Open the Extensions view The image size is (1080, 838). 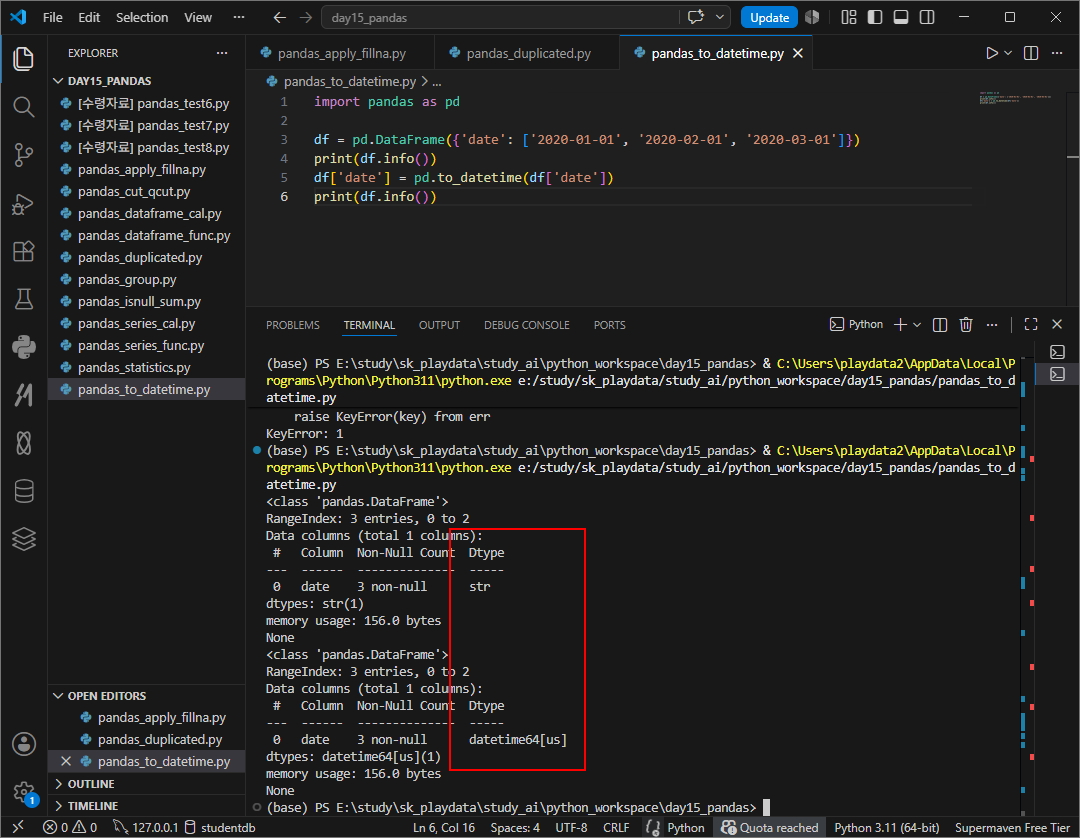pyautogui.click(x=23, y=251)
